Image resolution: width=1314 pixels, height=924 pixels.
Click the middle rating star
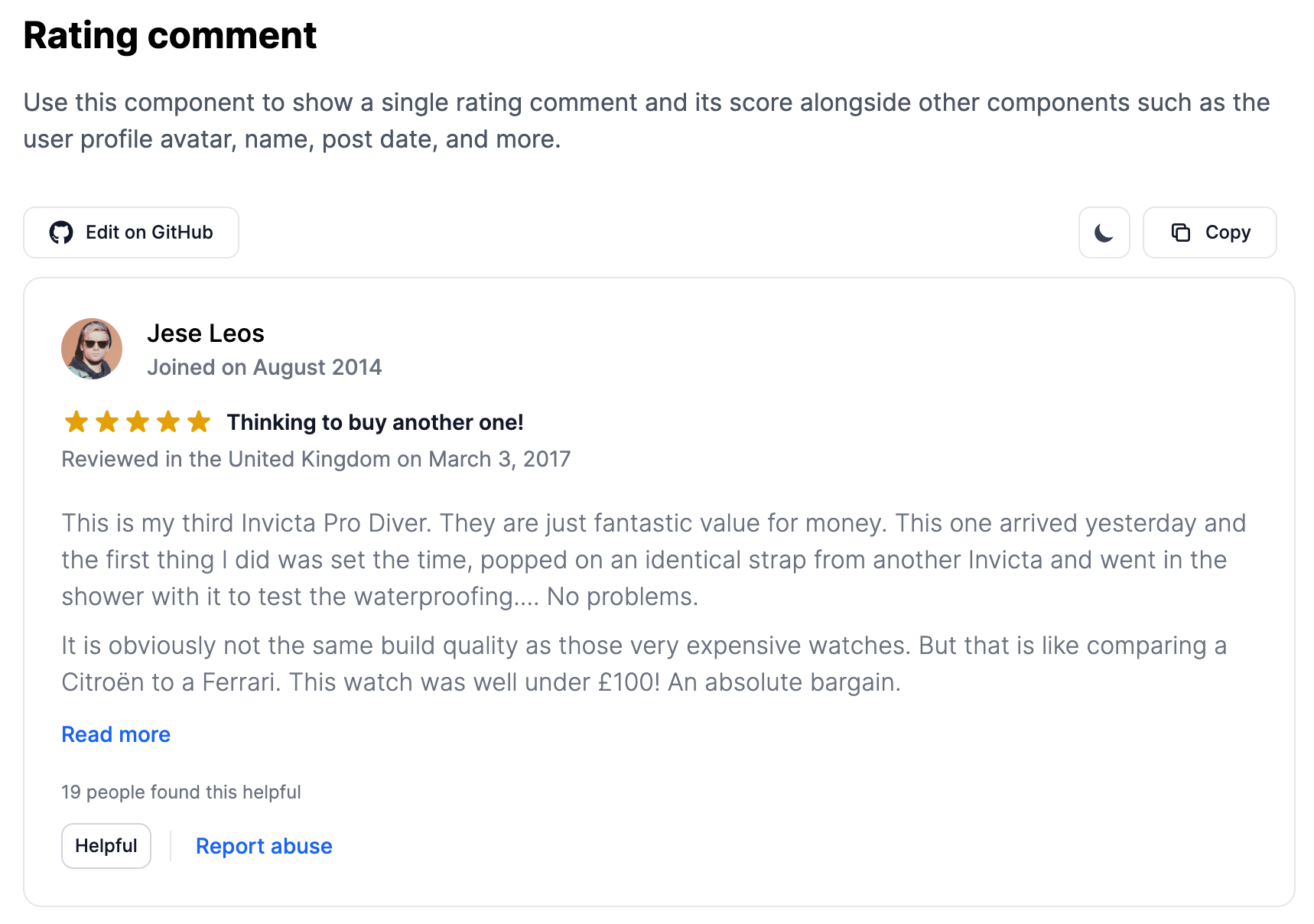point(138,421)
